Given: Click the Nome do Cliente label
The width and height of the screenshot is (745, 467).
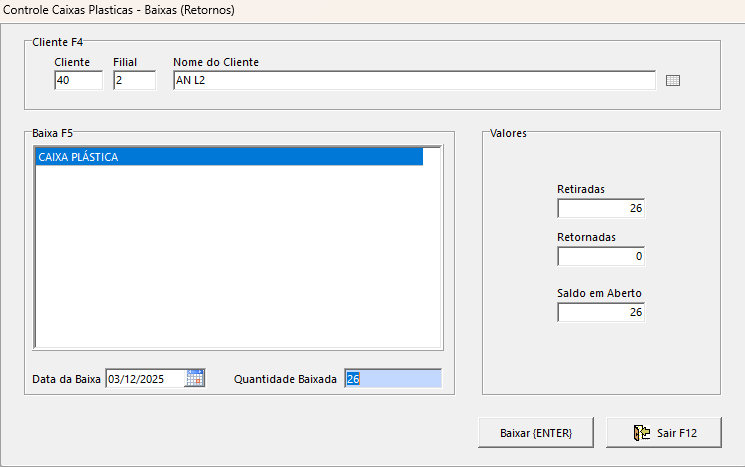Looking at the screenshot, I should coord(216,62).
